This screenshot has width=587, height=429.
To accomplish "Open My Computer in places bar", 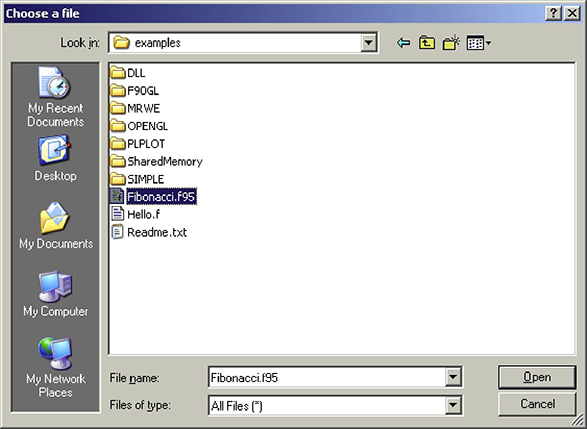I will click(x=55, y=294).
